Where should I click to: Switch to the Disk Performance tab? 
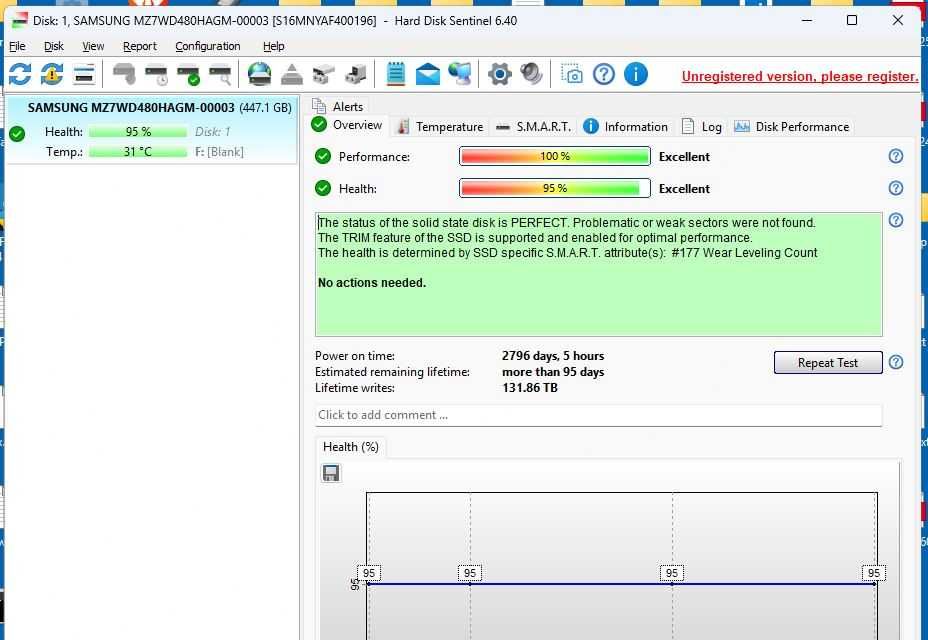(792, 127)
